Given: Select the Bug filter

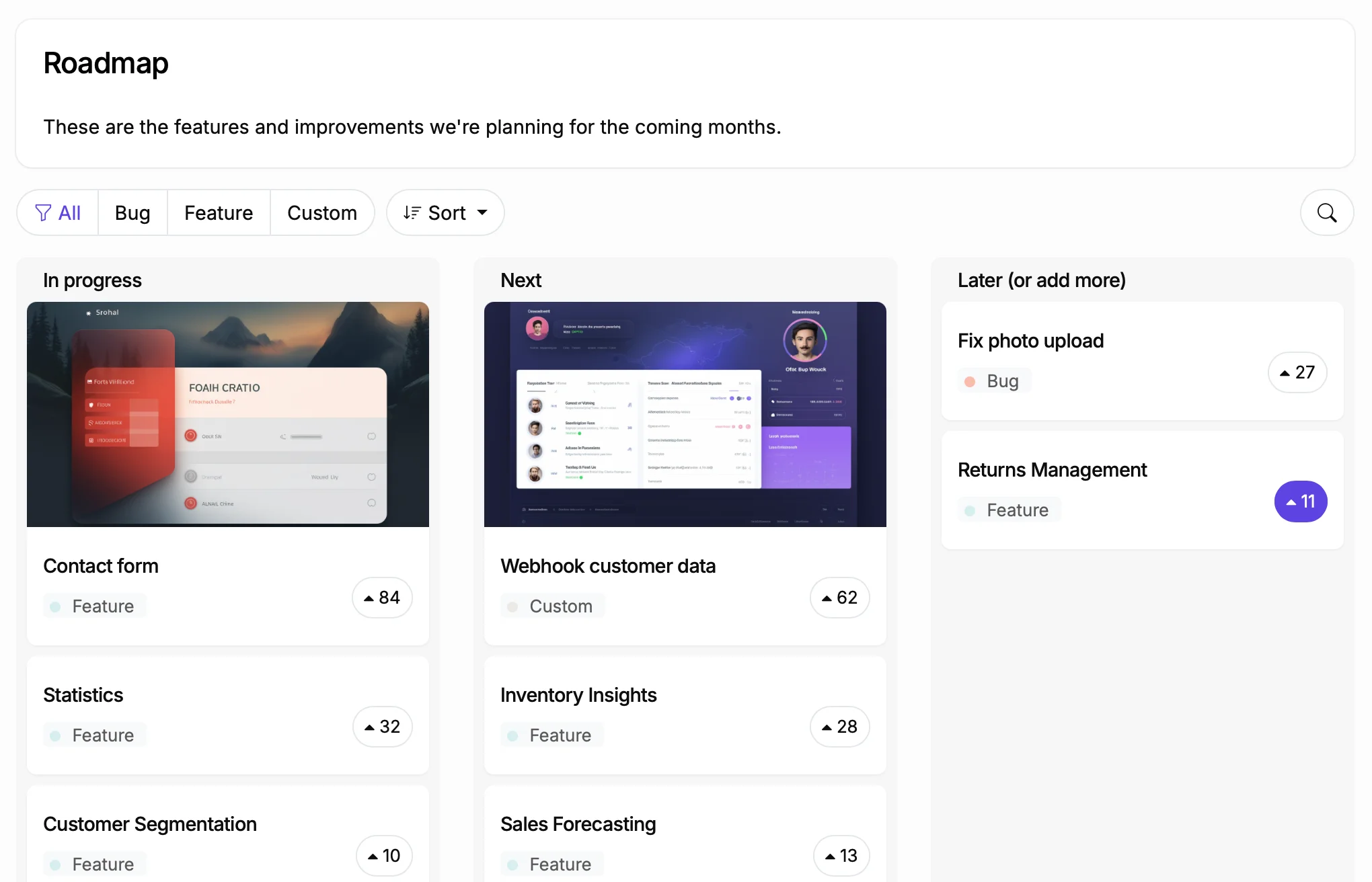Looking at the screenshot, I should (x=132, y=212).
